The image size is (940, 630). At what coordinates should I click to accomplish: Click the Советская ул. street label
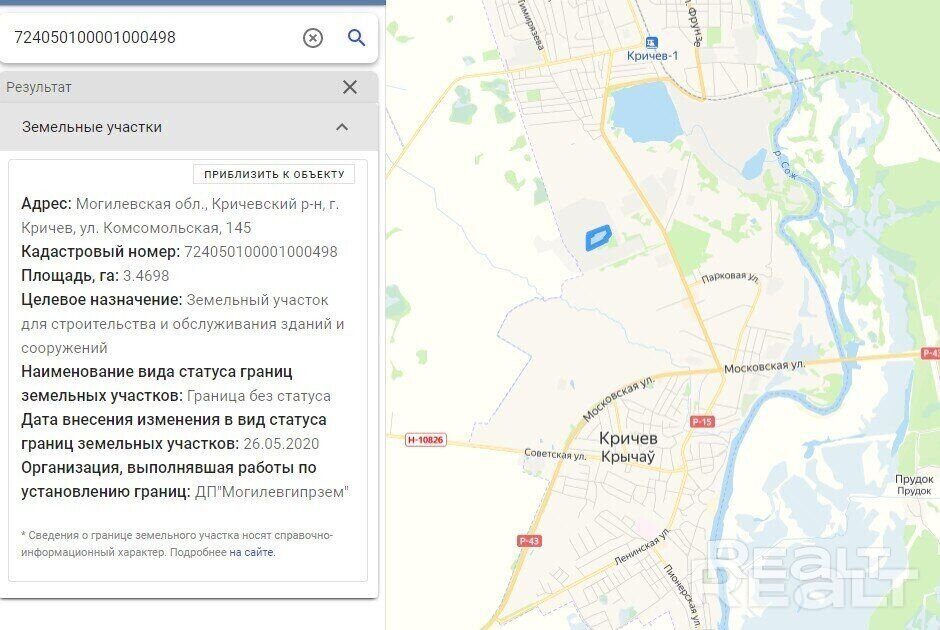(555, 454)
